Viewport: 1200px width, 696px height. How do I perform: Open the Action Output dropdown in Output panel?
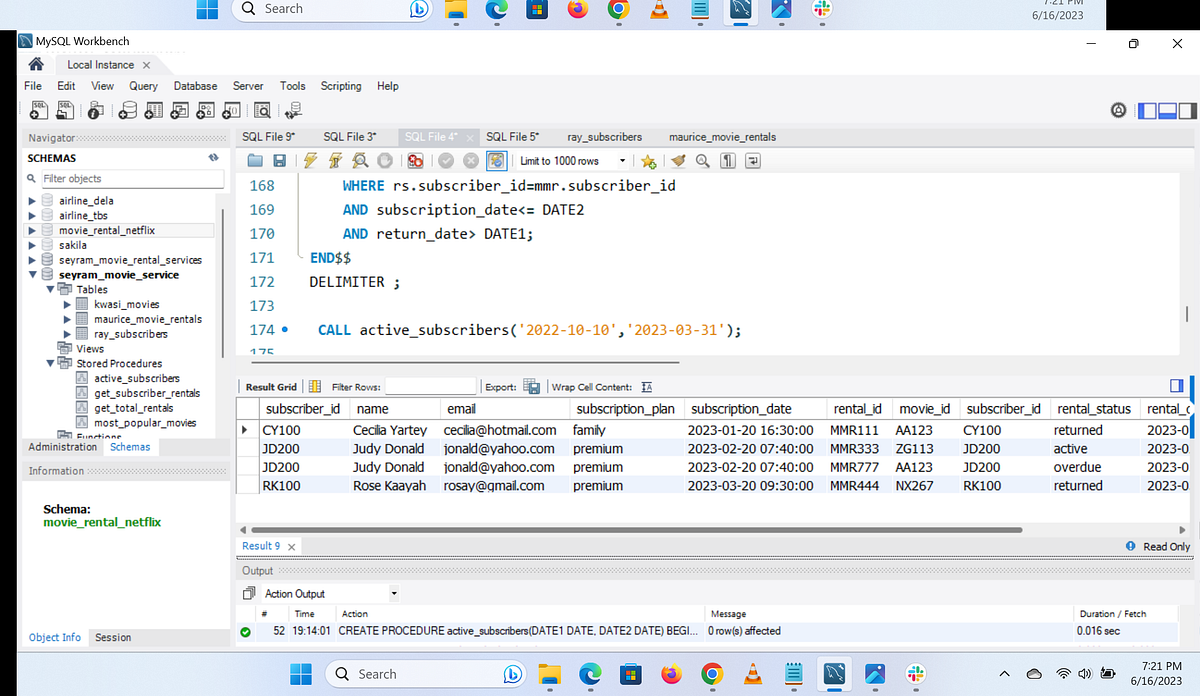(x=391, y=592)
